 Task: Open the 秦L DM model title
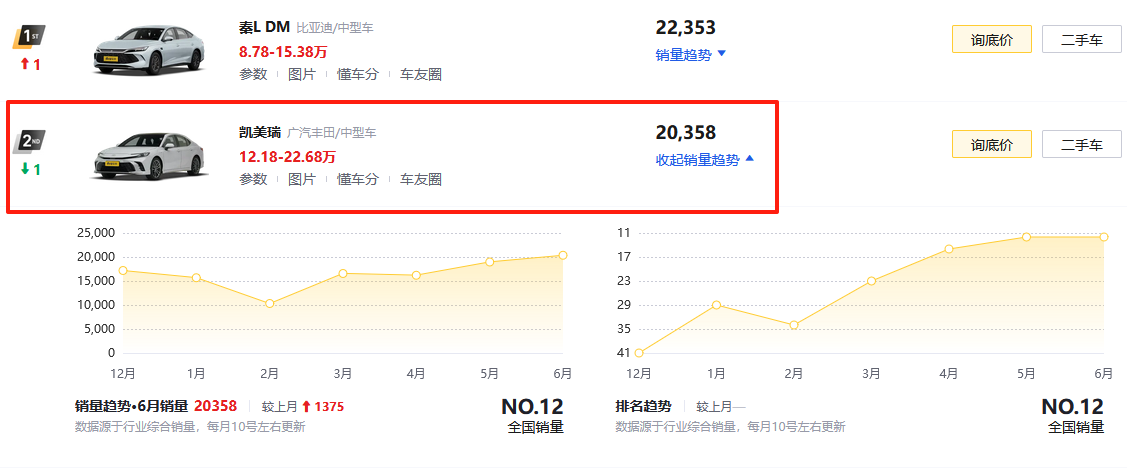(264, 27)
